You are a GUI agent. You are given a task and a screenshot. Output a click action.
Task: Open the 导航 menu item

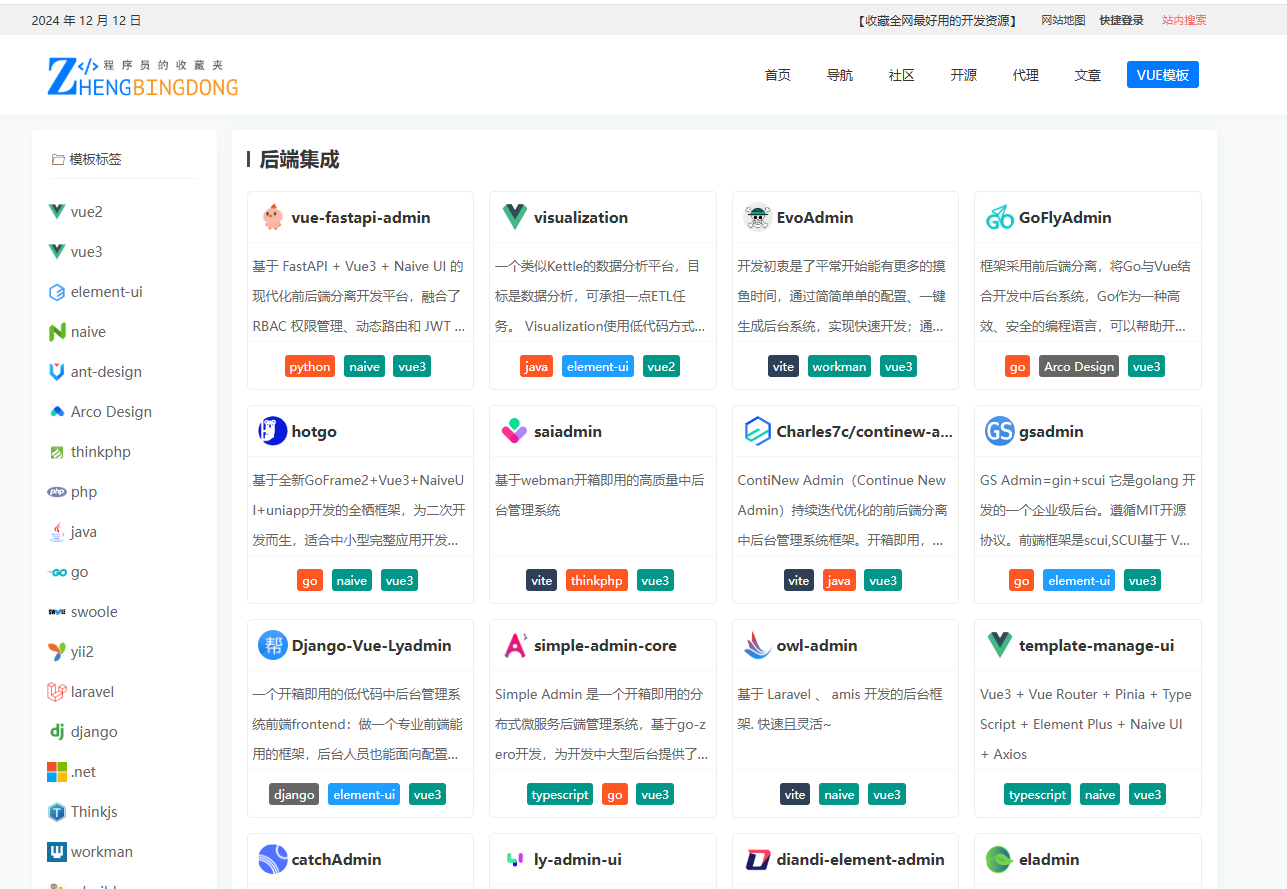tap(839, 75)
